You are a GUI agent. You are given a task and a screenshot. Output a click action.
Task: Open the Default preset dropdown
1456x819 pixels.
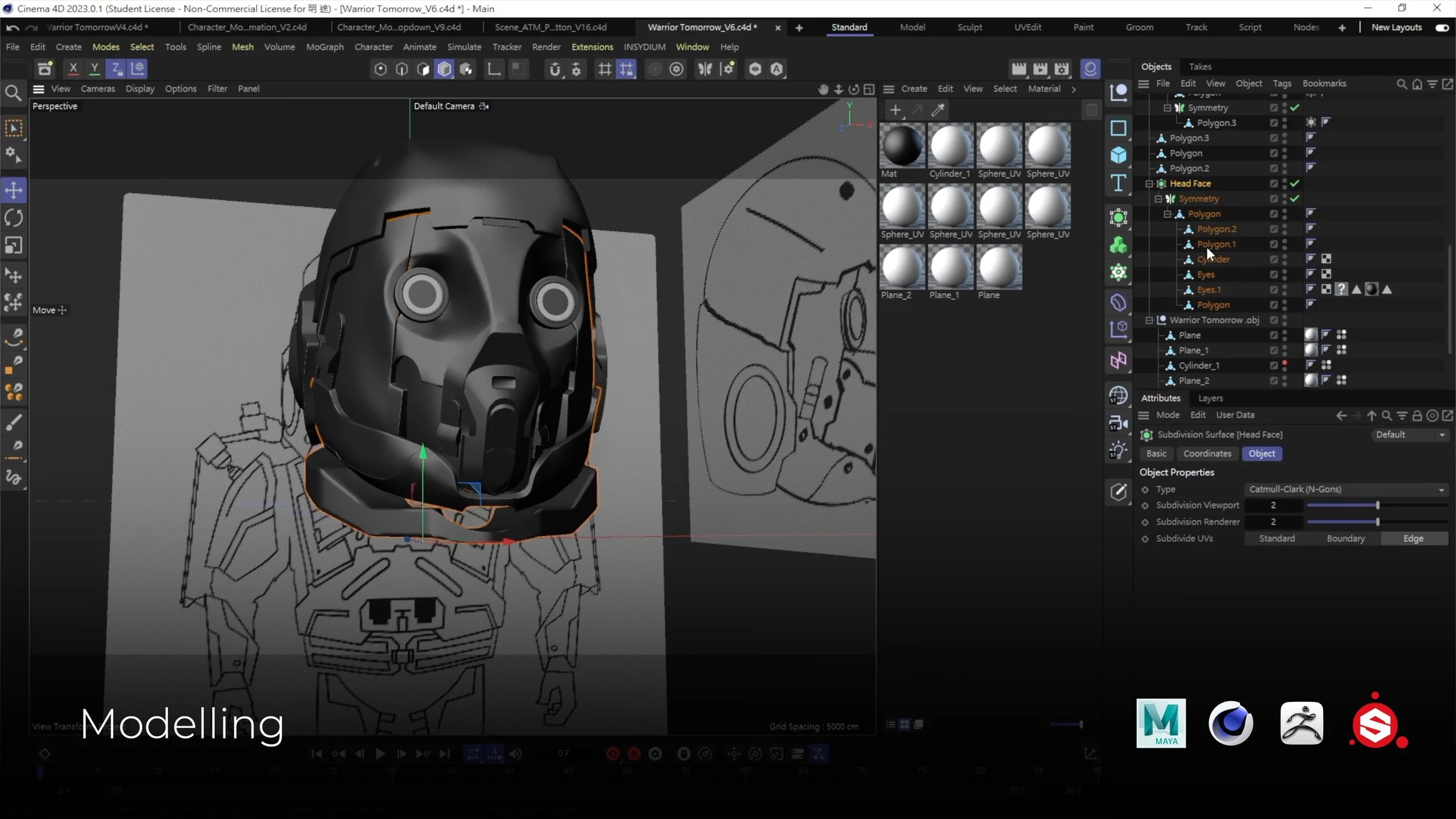tap(1410, 435)
